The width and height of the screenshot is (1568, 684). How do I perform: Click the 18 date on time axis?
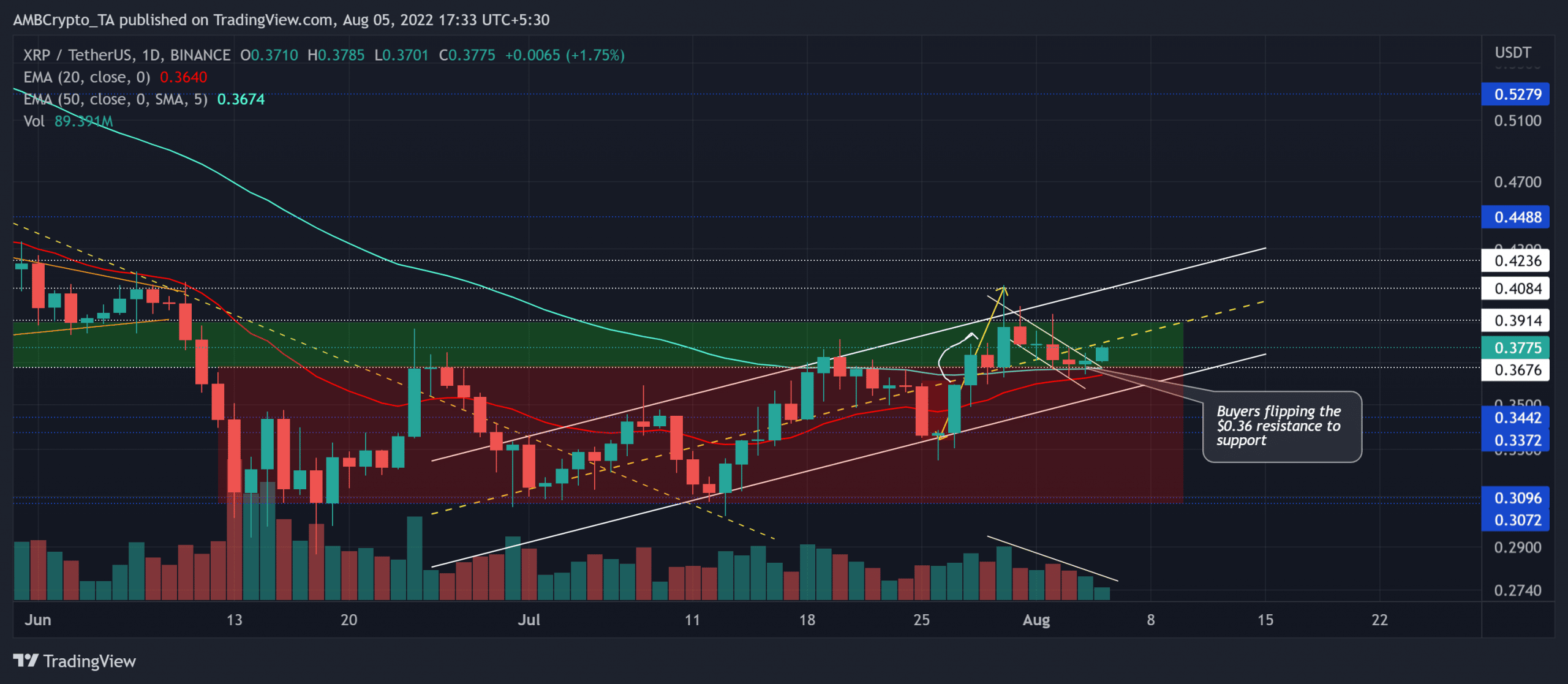click(807, 620)
